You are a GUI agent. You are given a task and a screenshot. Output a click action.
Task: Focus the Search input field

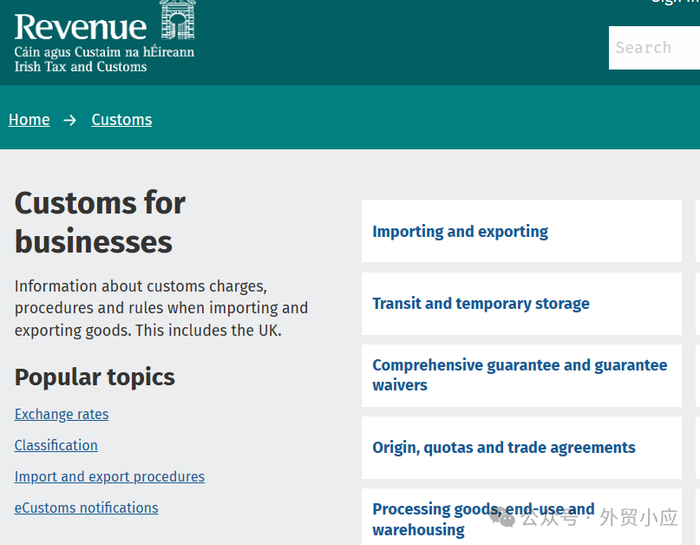[653, 47]
